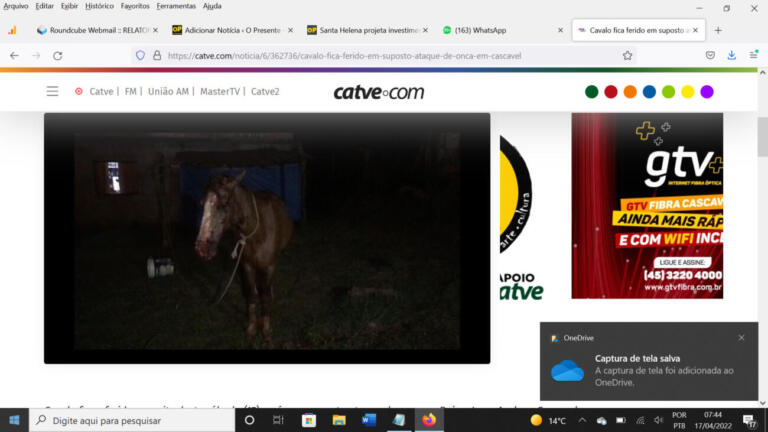Select the light green color dot

tap(669, 92)
